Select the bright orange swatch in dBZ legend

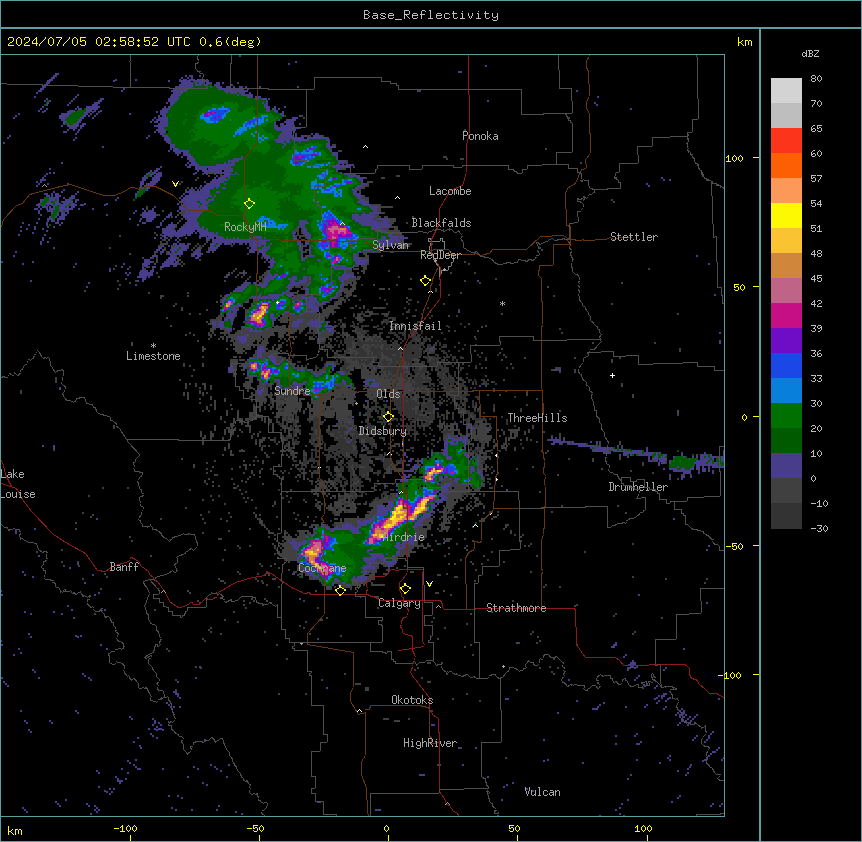coord(786,165)
